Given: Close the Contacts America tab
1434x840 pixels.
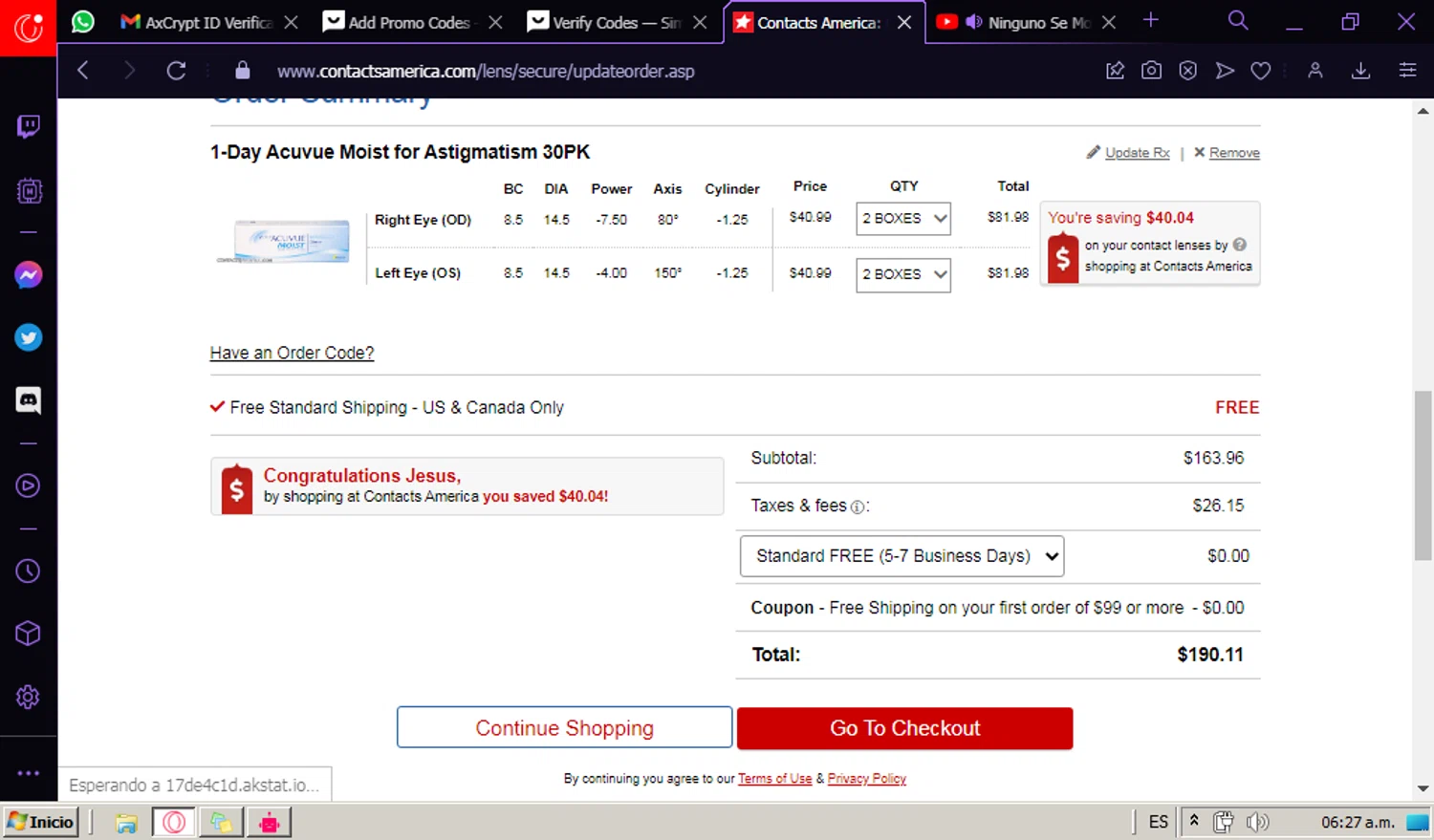Looking at the screenshot, I should 904,22.
